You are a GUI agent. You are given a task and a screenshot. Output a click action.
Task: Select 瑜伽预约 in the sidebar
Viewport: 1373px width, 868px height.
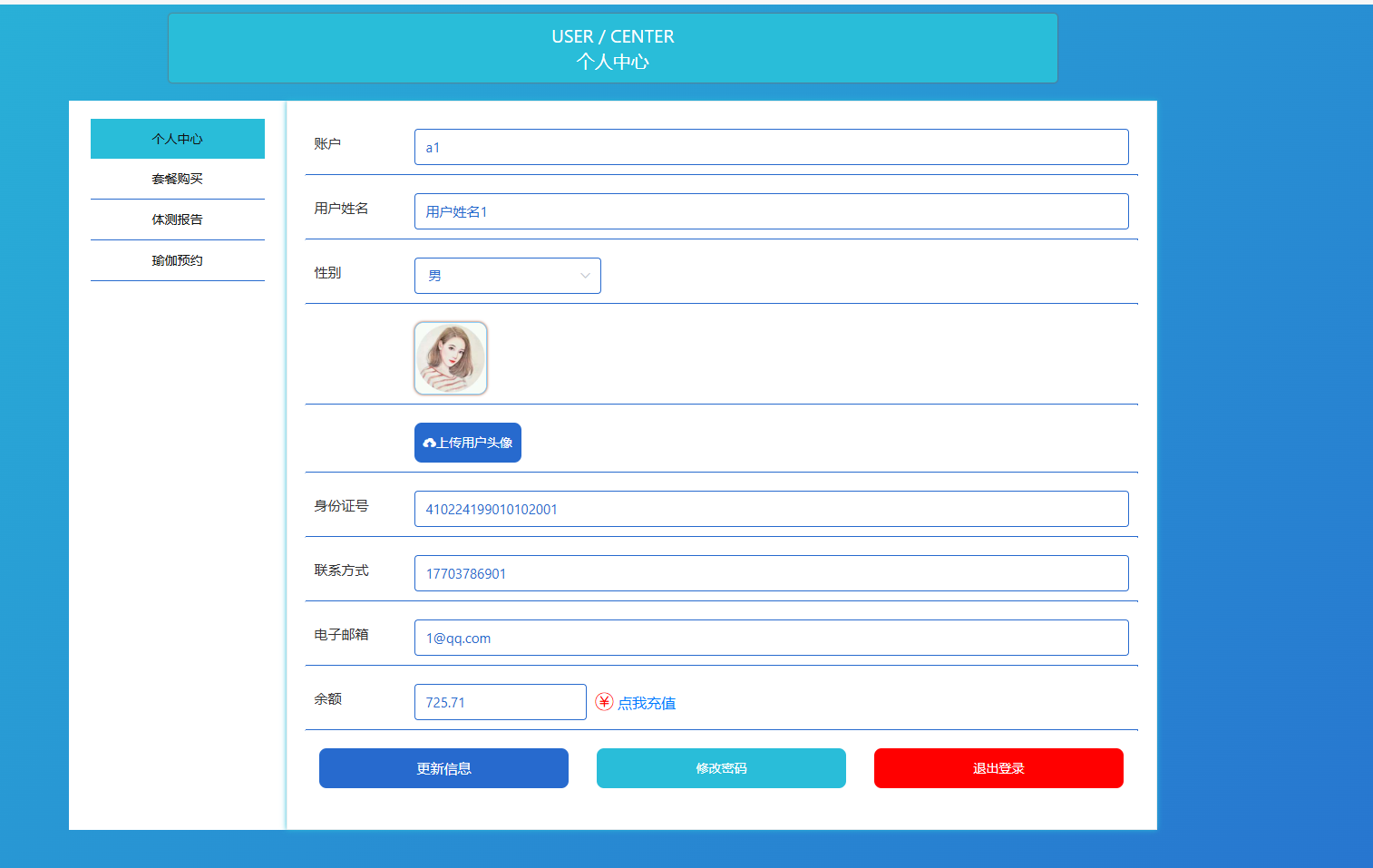coord(178,260)
